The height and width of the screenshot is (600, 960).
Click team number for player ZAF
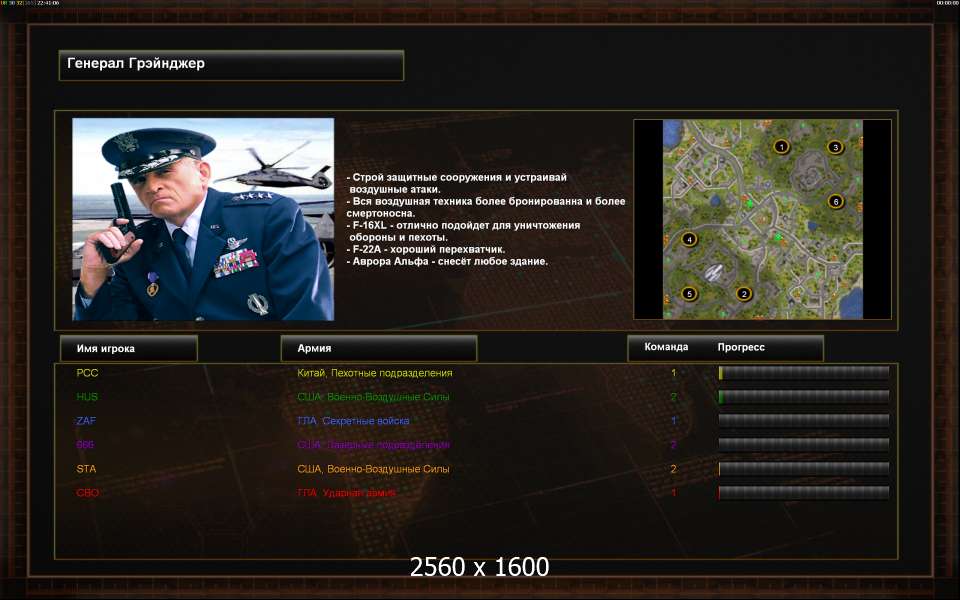point(673,421)
